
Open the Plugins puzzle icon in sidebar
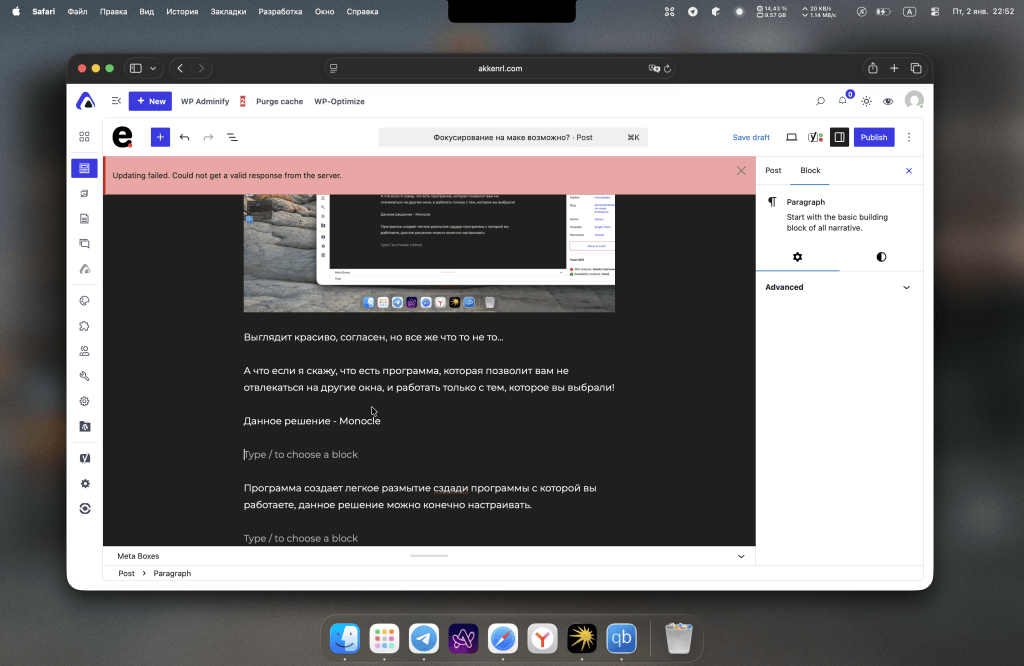(x=85, y=325)
